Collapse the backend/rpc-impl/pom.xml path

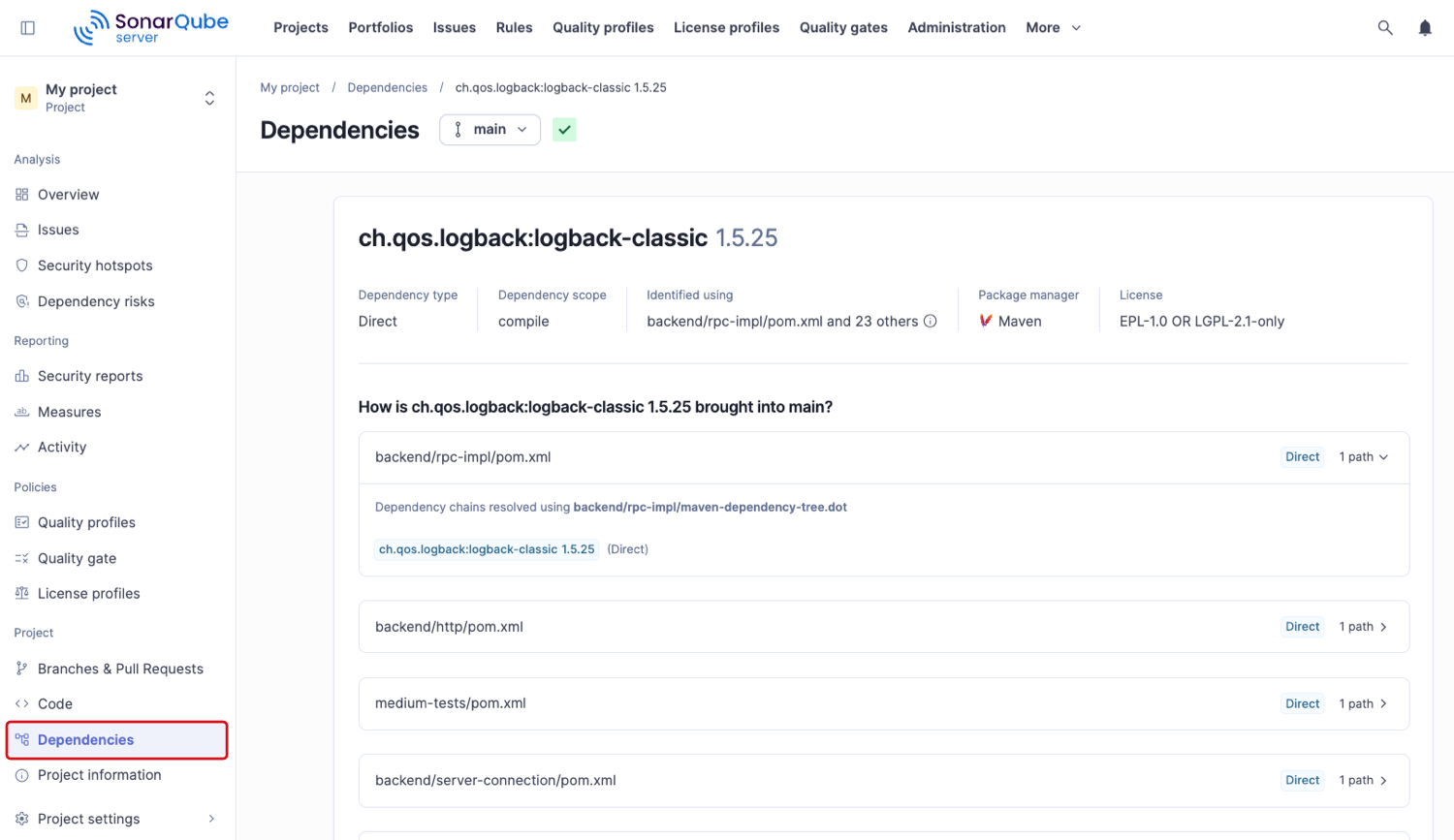[1364, 457]
